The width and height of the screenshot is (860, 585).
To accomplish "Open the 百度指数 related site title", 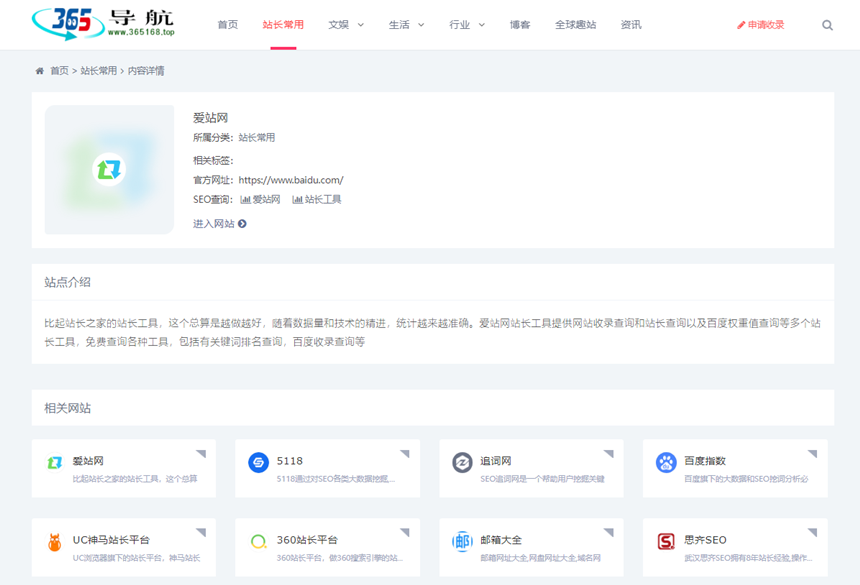I will pos(705,461).
